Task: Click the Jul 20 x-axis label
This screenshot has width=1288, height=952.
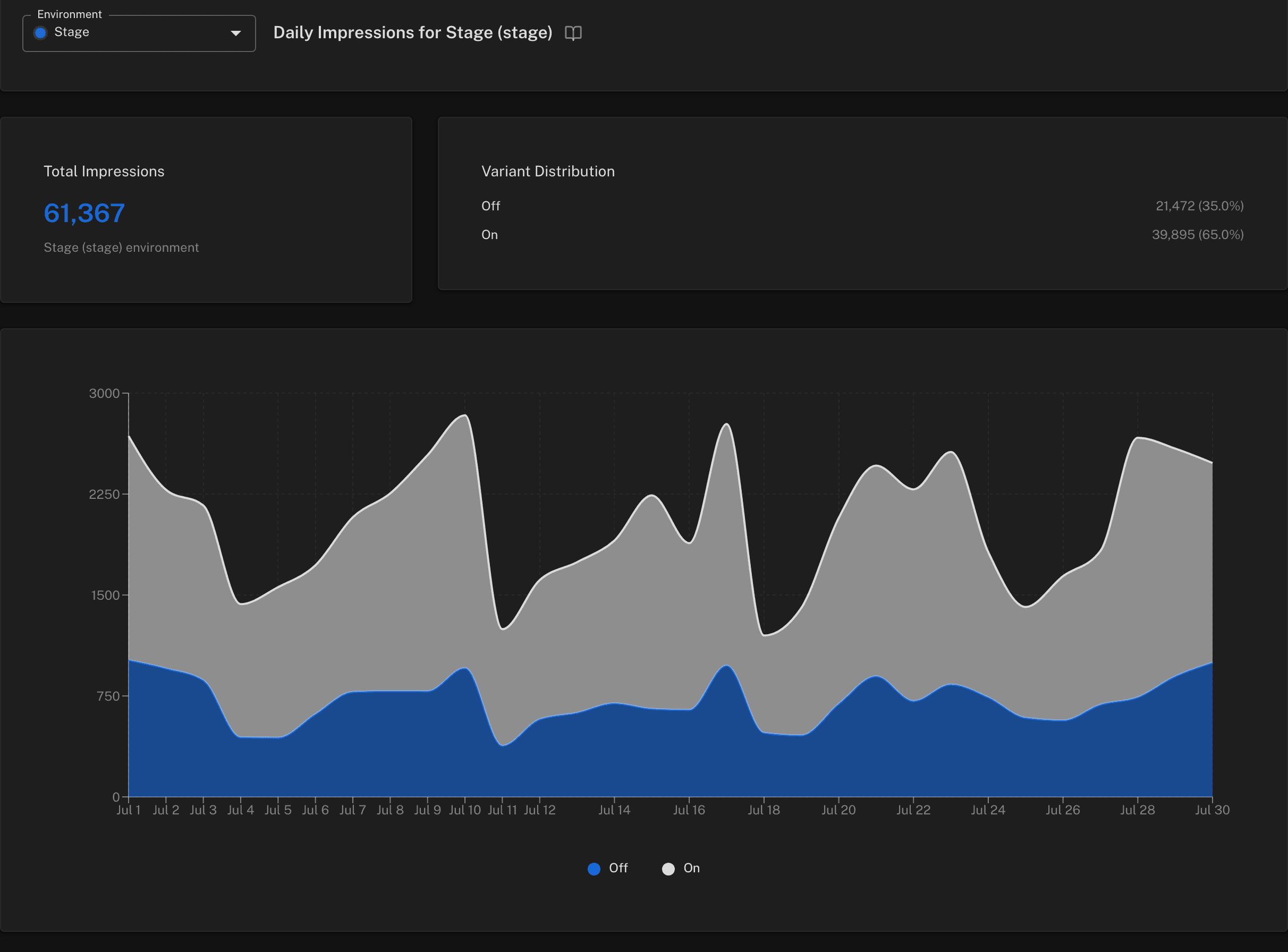Action: tap(838, 810)
